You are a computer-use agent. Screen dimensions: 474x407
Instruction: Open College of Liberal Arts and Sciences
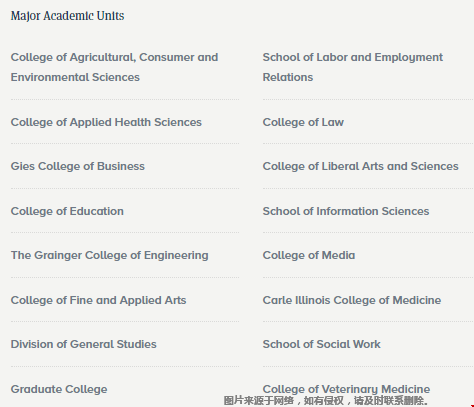coord(361,166)
